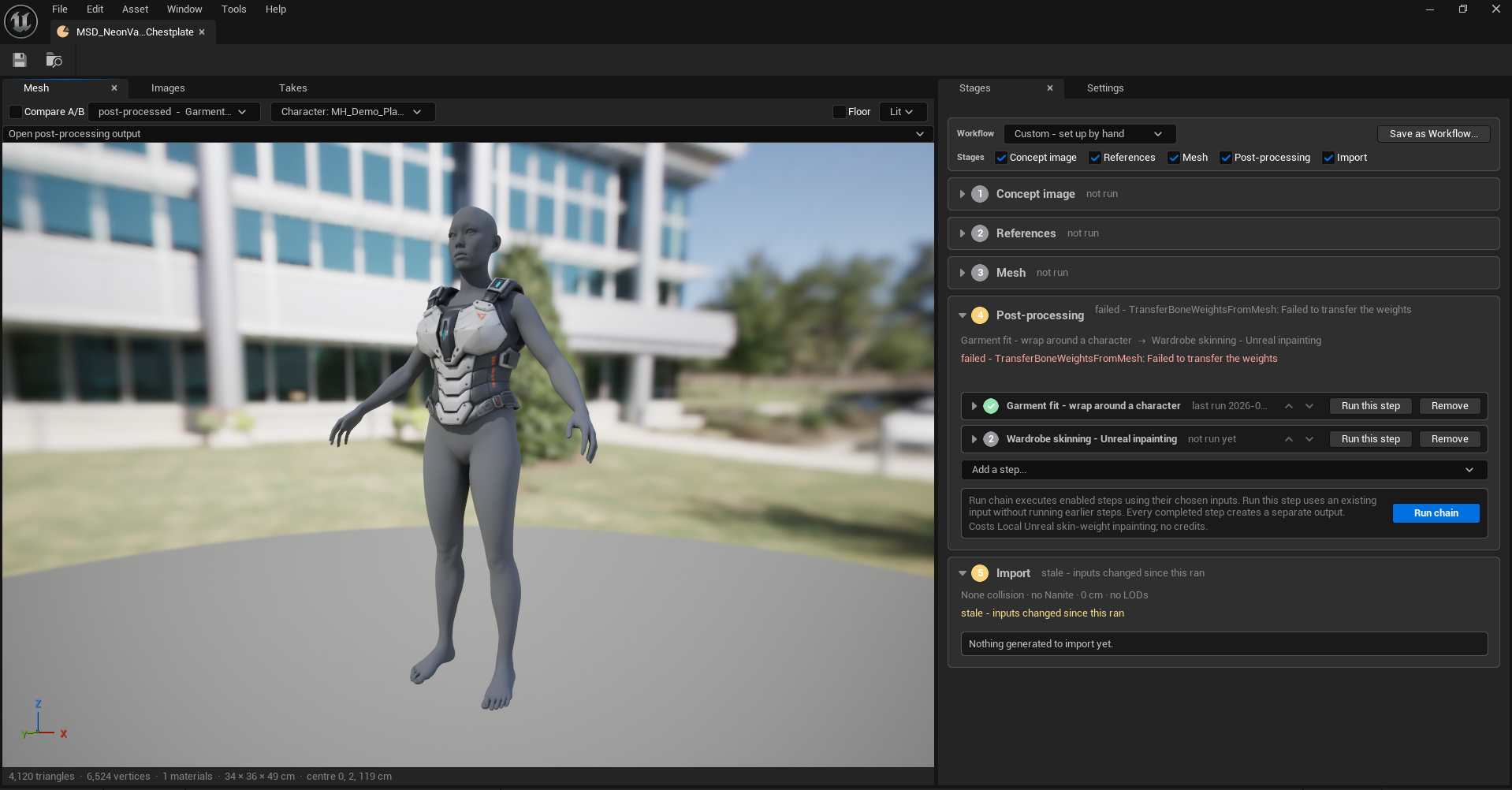Collapse the Import stage

[x=963, y=573]
